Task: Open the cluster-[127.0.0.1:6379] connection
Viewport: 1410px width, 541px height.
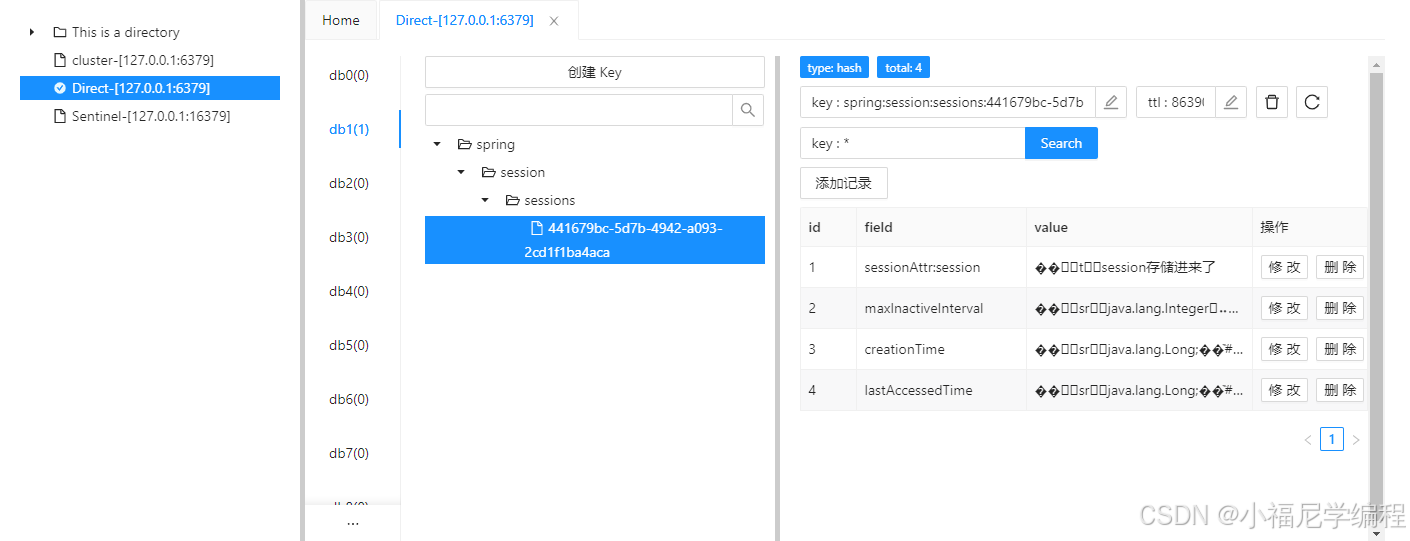Action: coord(143,60)
